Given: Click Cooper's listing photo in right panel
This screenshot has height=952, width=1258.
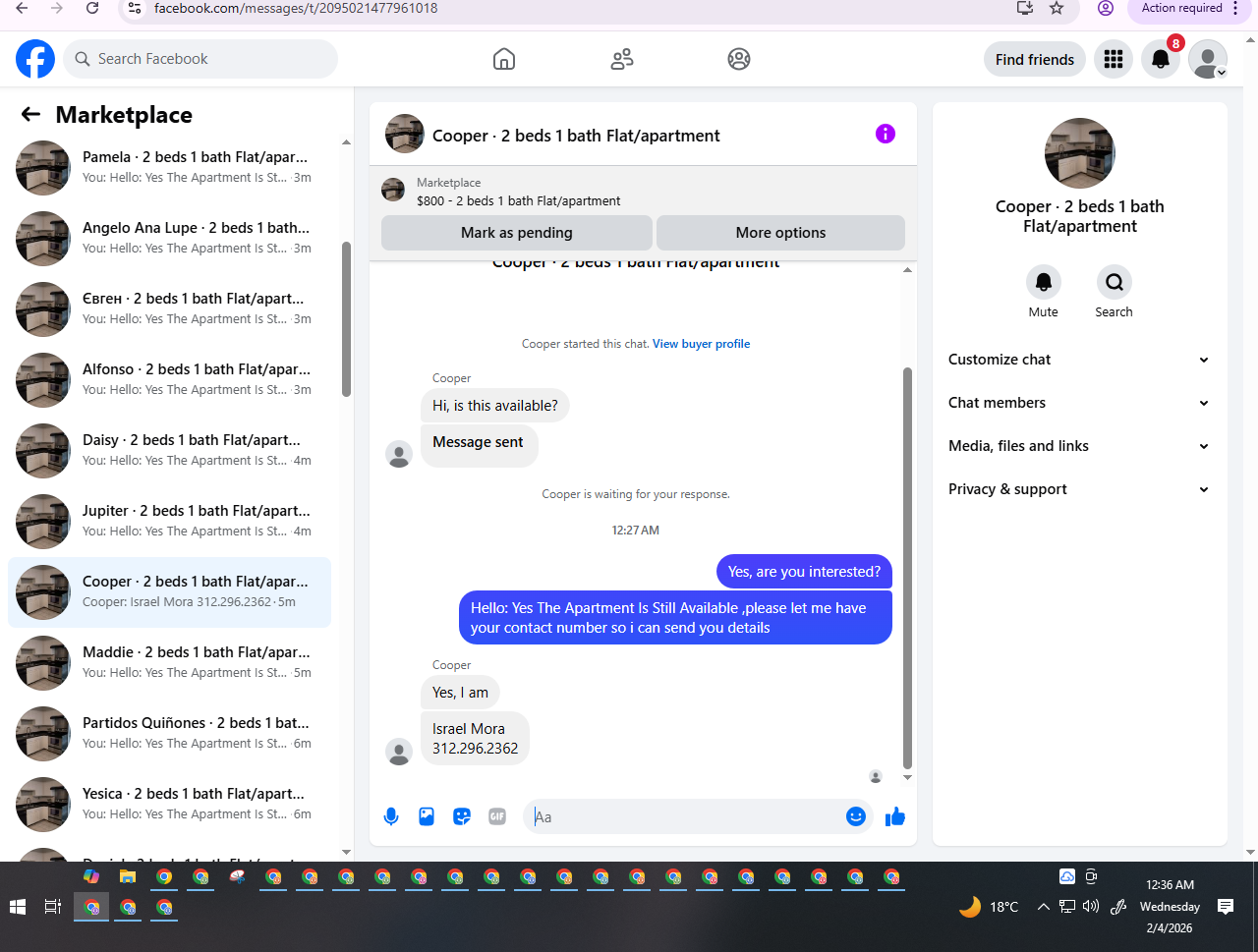Looking at the screenshot, I should pyautogui.click(x=1080, y=153).
